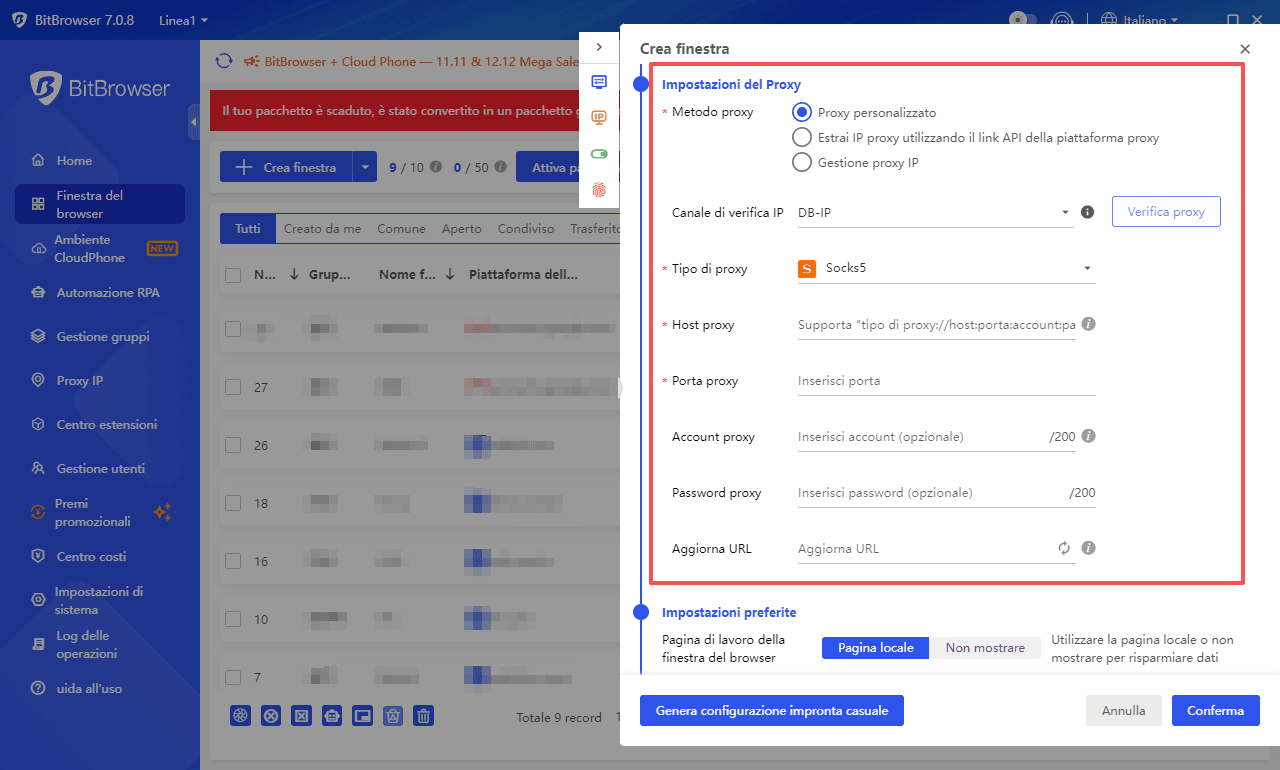This screenshot has height=770, width=1280.
Task: Choose Gestione proxy IP option
Action: [801, 161]
